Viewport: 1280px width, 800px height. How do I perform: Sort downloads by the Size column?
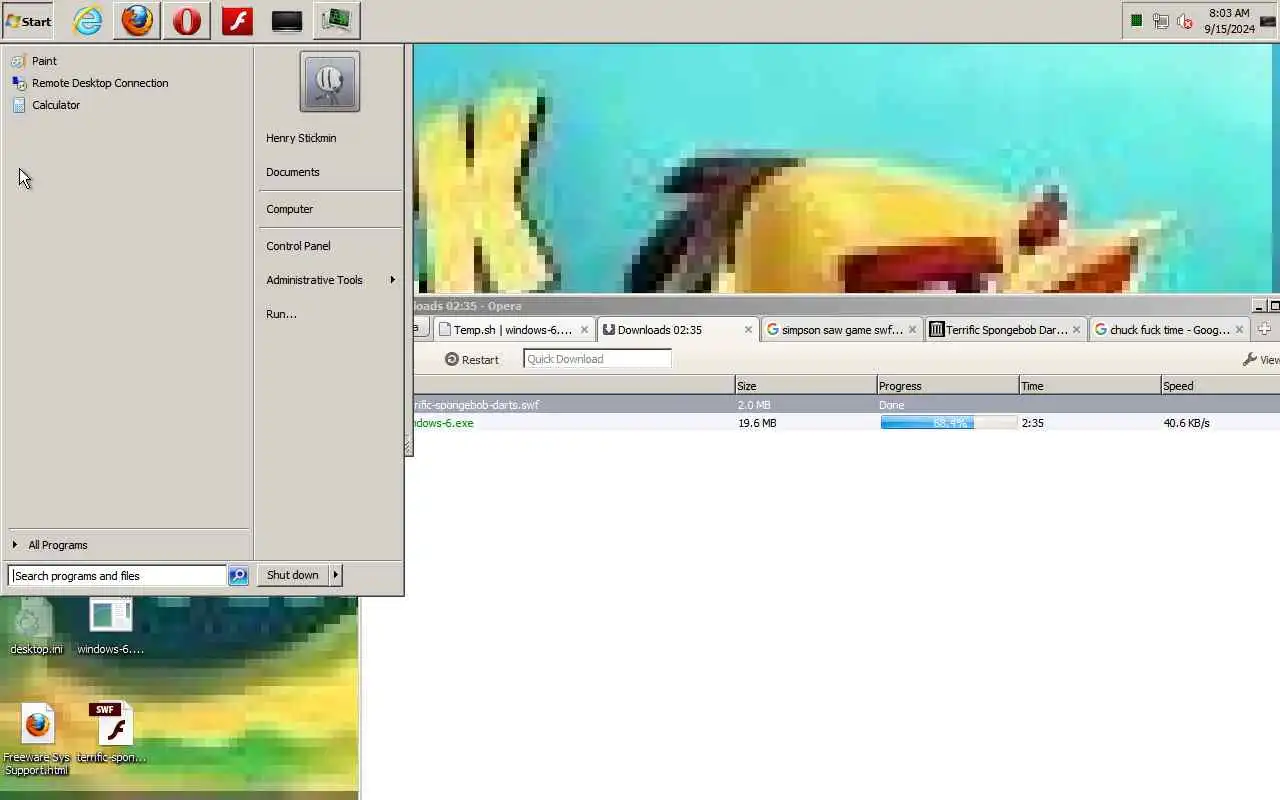pos(805,386)
